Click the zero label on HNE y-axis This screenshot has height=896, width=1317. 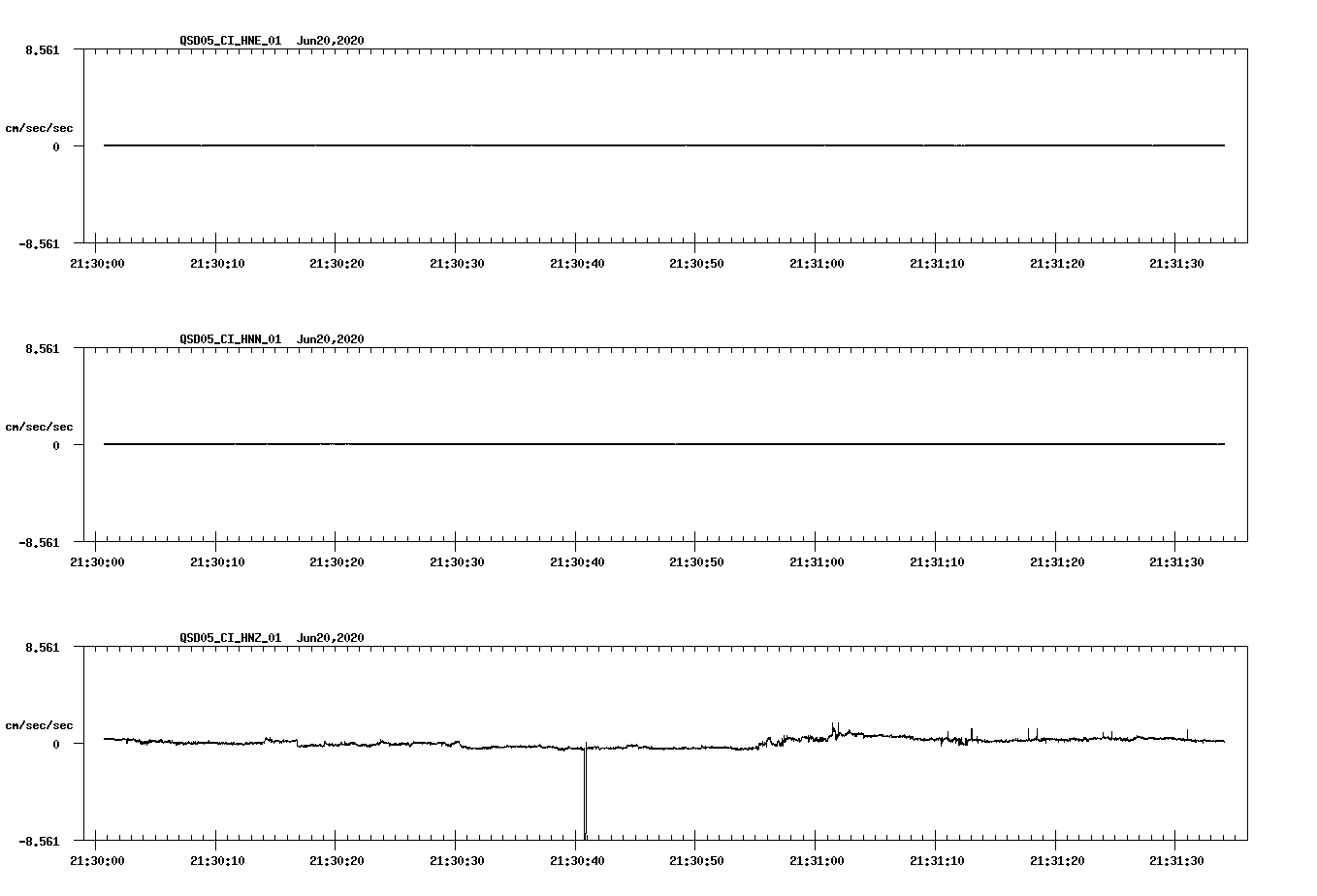[x=56, y=146]
